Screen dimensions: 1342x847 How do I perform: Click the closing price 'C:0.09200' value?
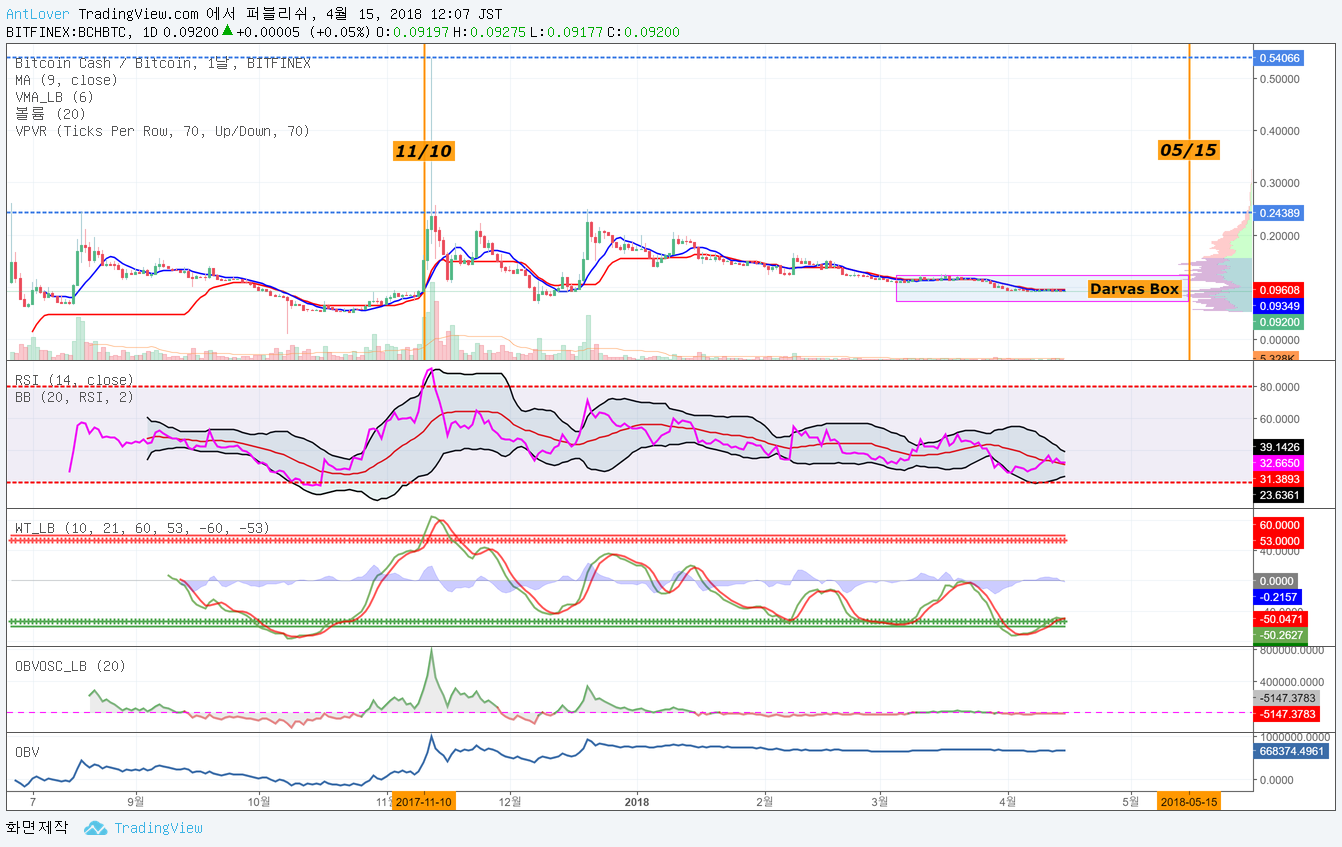[644, 32]
